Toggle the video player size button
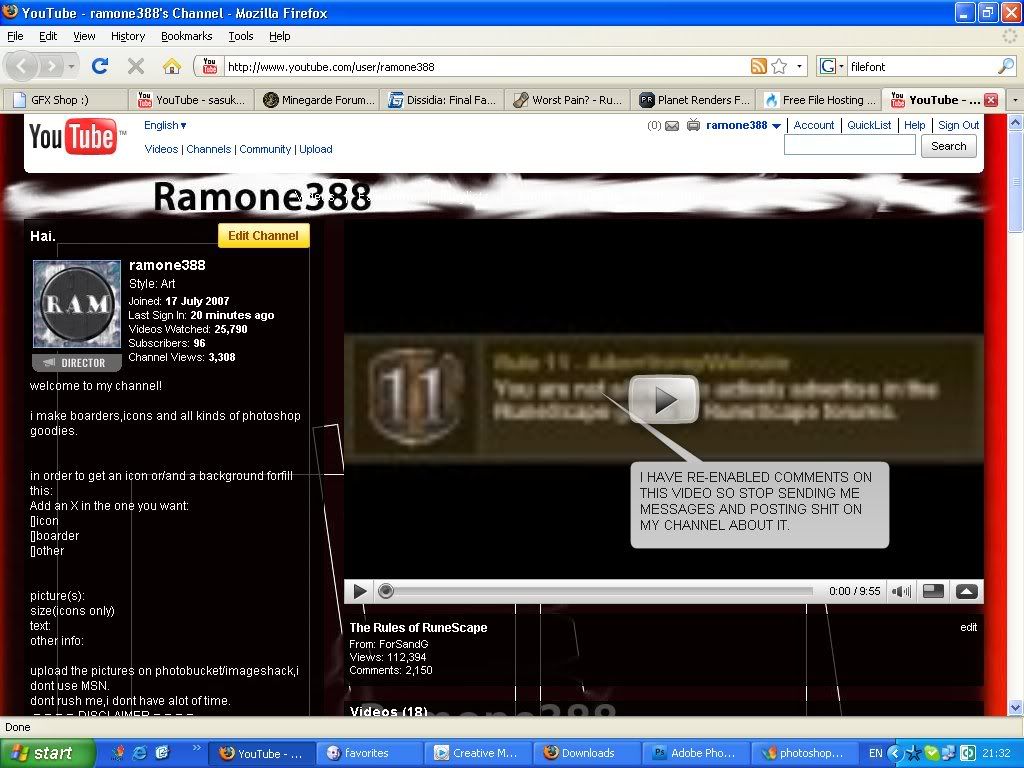 pyautogui.click(x=933, y=591)
